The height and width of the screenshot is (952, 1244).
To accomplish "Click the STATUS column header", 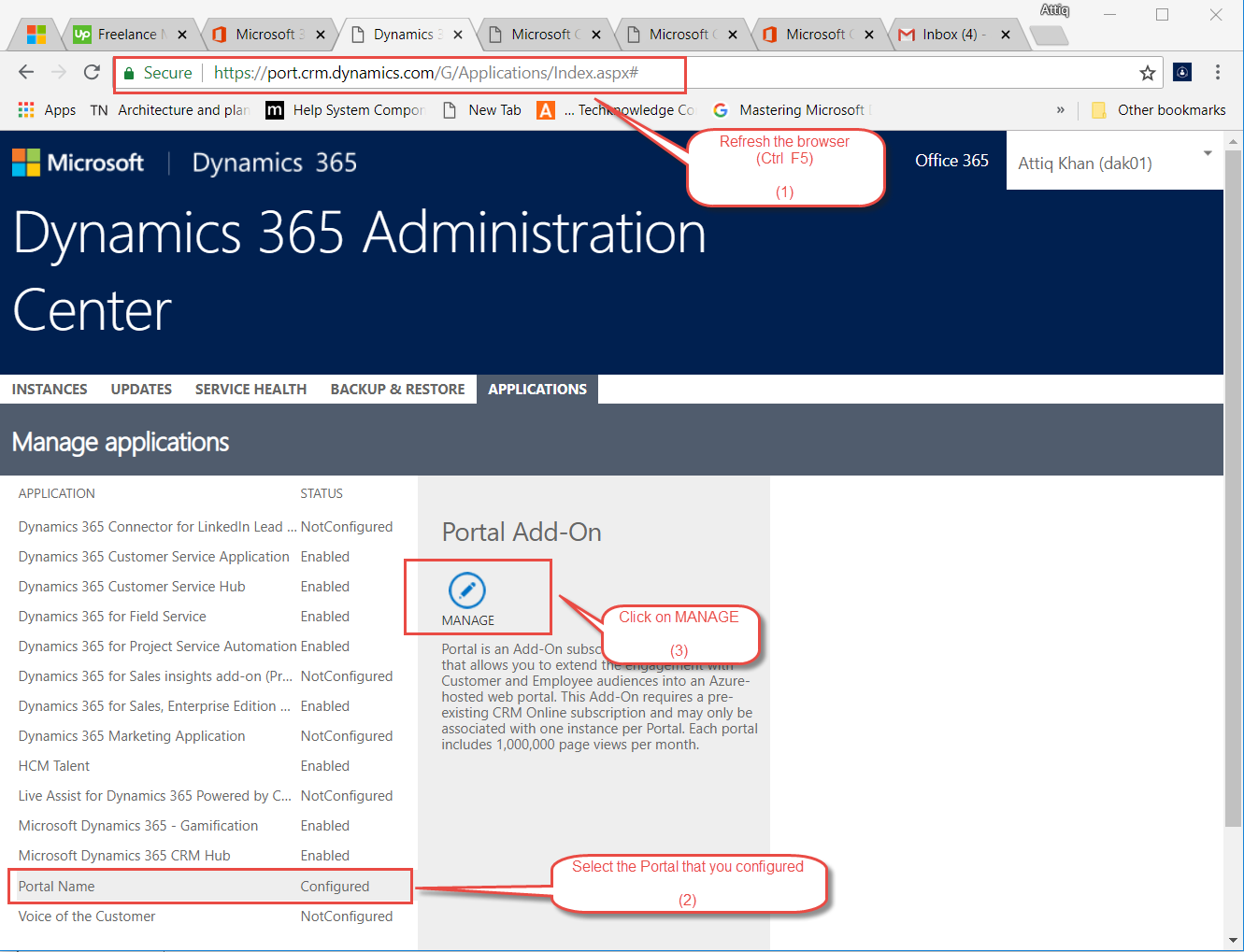I will pos(322,493).
